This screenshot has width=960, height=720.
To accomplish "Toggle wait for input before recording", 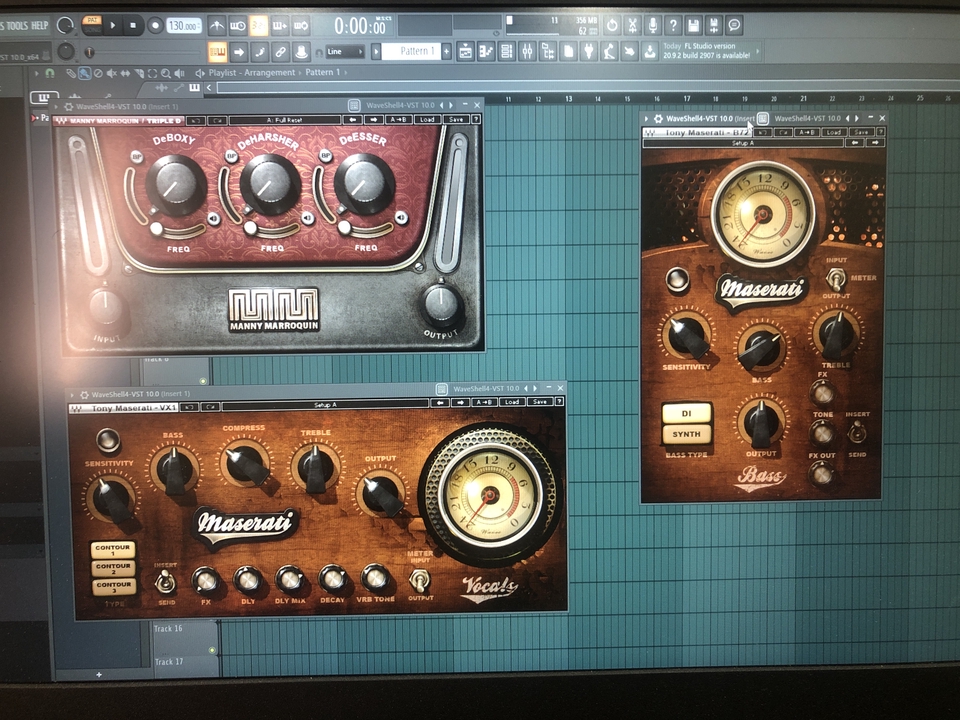I will pos(237,26).
